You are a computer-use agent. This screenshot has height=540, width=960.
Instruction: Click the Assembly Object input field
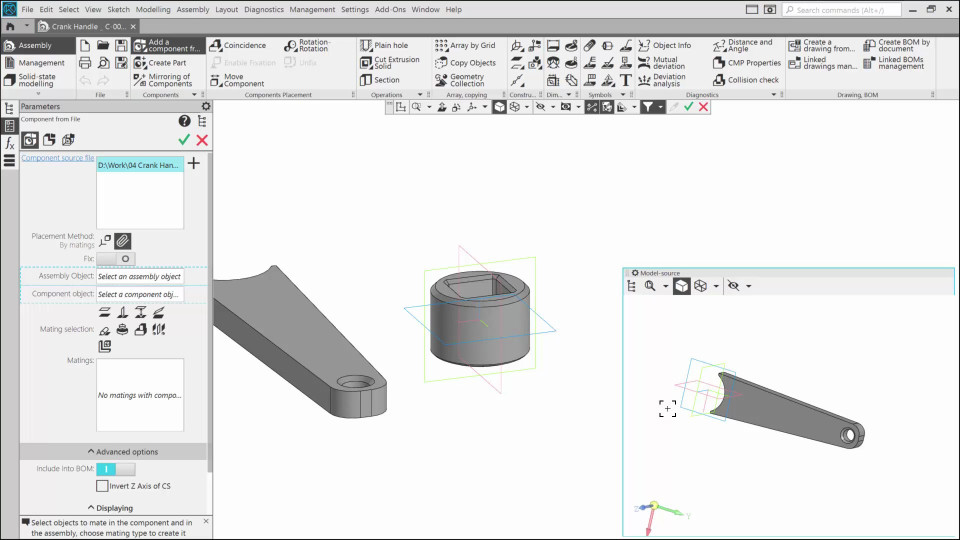click(140, 277)
